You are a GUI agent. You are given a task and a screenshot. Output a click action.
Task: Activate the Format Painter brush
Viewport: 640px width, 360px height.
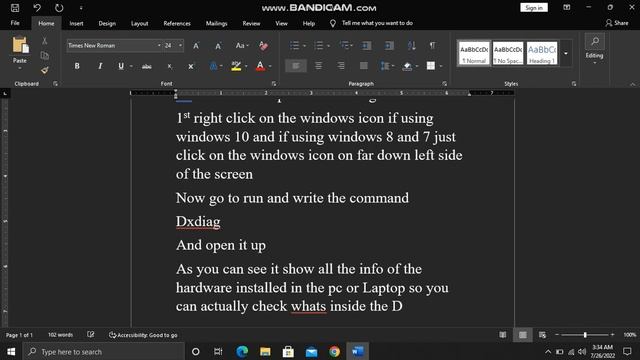tap(44, 70)
